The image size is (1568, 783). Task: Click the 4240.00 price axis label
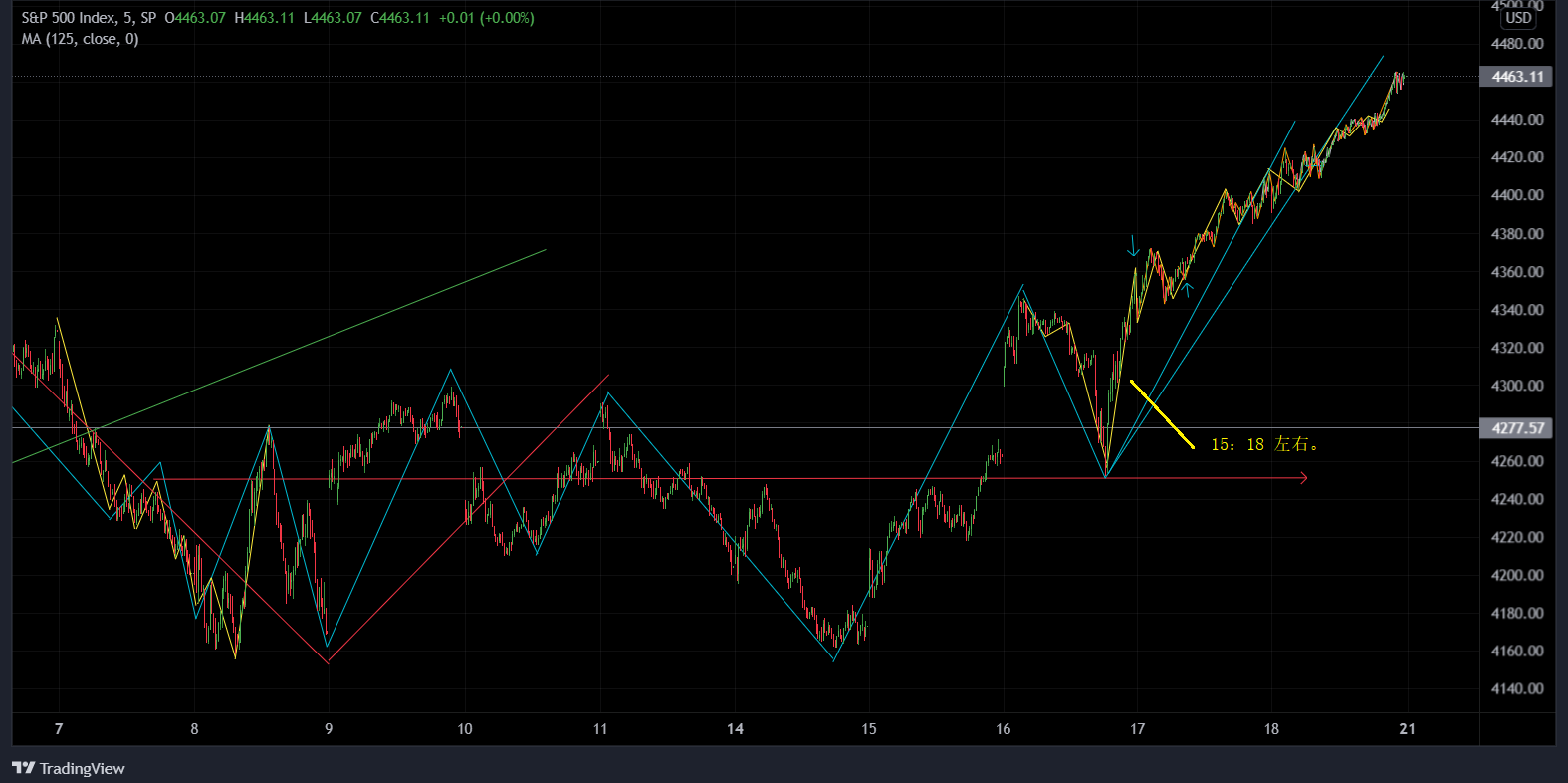click(x=1517, y=499)
